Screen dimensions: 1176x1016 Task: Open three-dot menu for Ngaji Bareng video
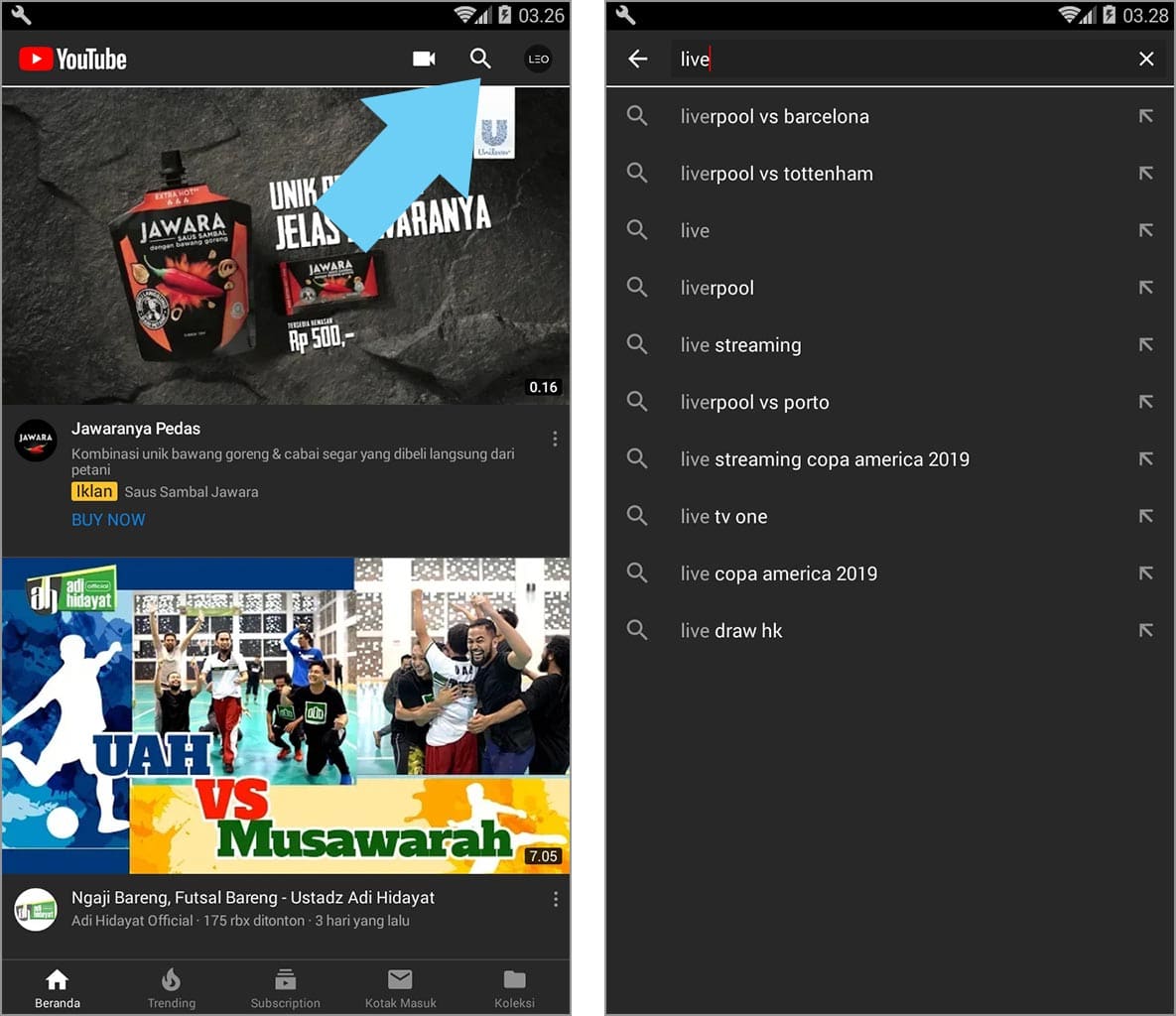[555, 898]
